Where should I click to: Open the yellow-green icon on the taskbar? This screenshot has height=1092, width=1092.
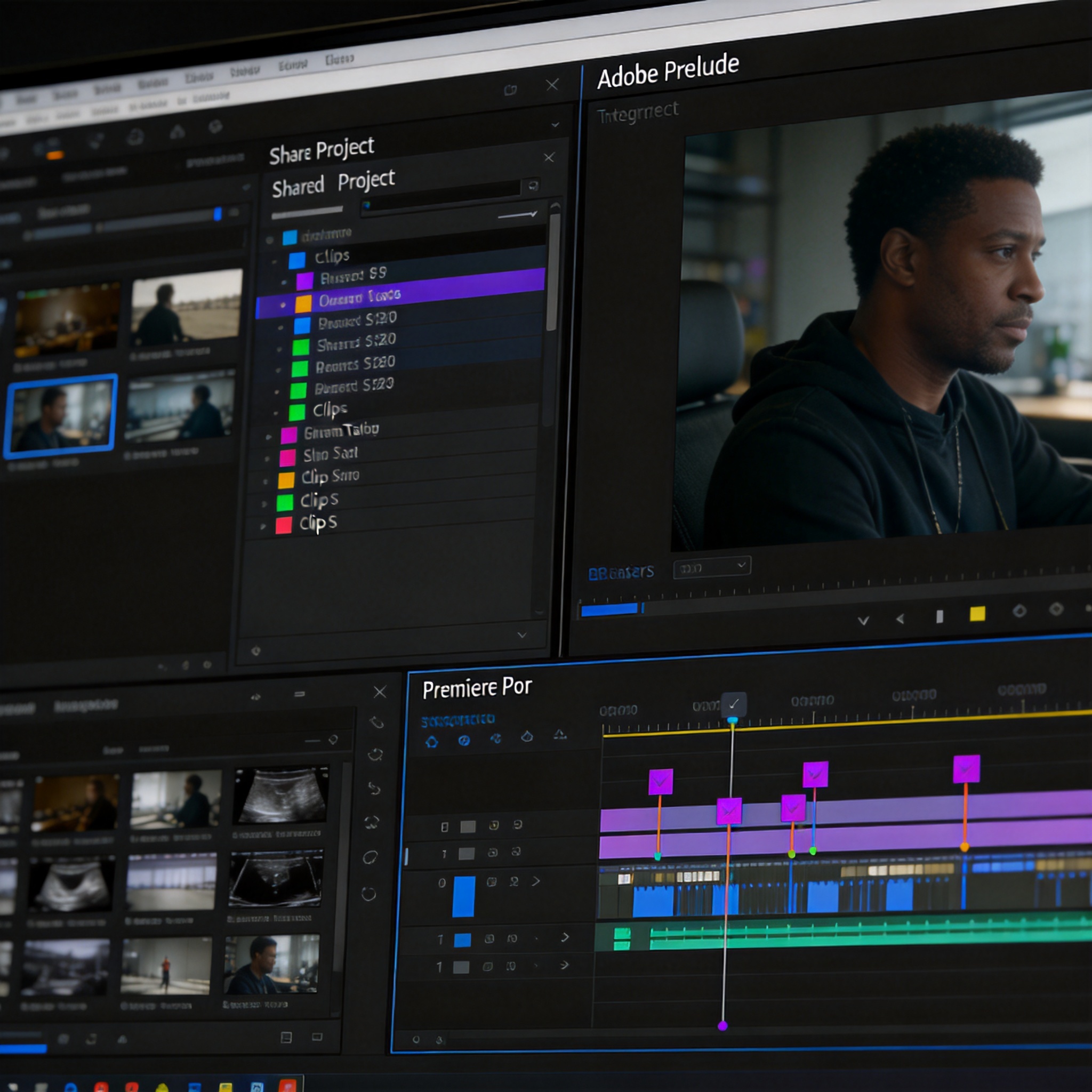click(162, 1088)
